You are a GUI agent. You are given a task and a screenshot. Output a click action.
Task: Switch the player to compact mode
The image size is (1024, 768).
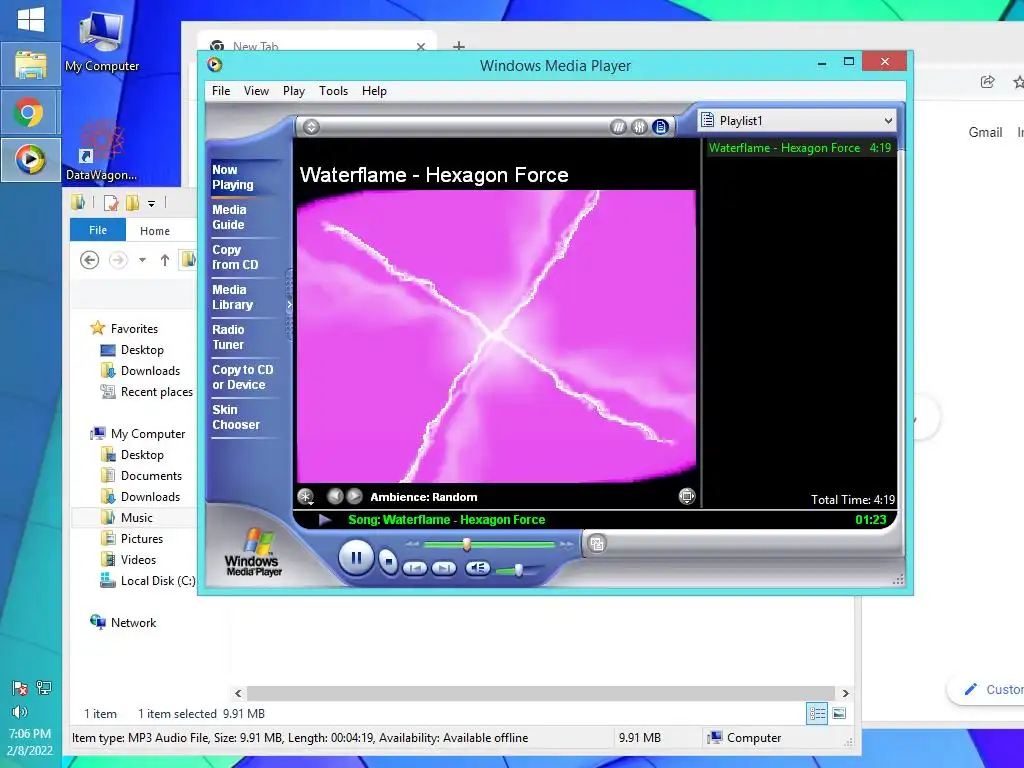pyautogui.click(x=597, y=543)
